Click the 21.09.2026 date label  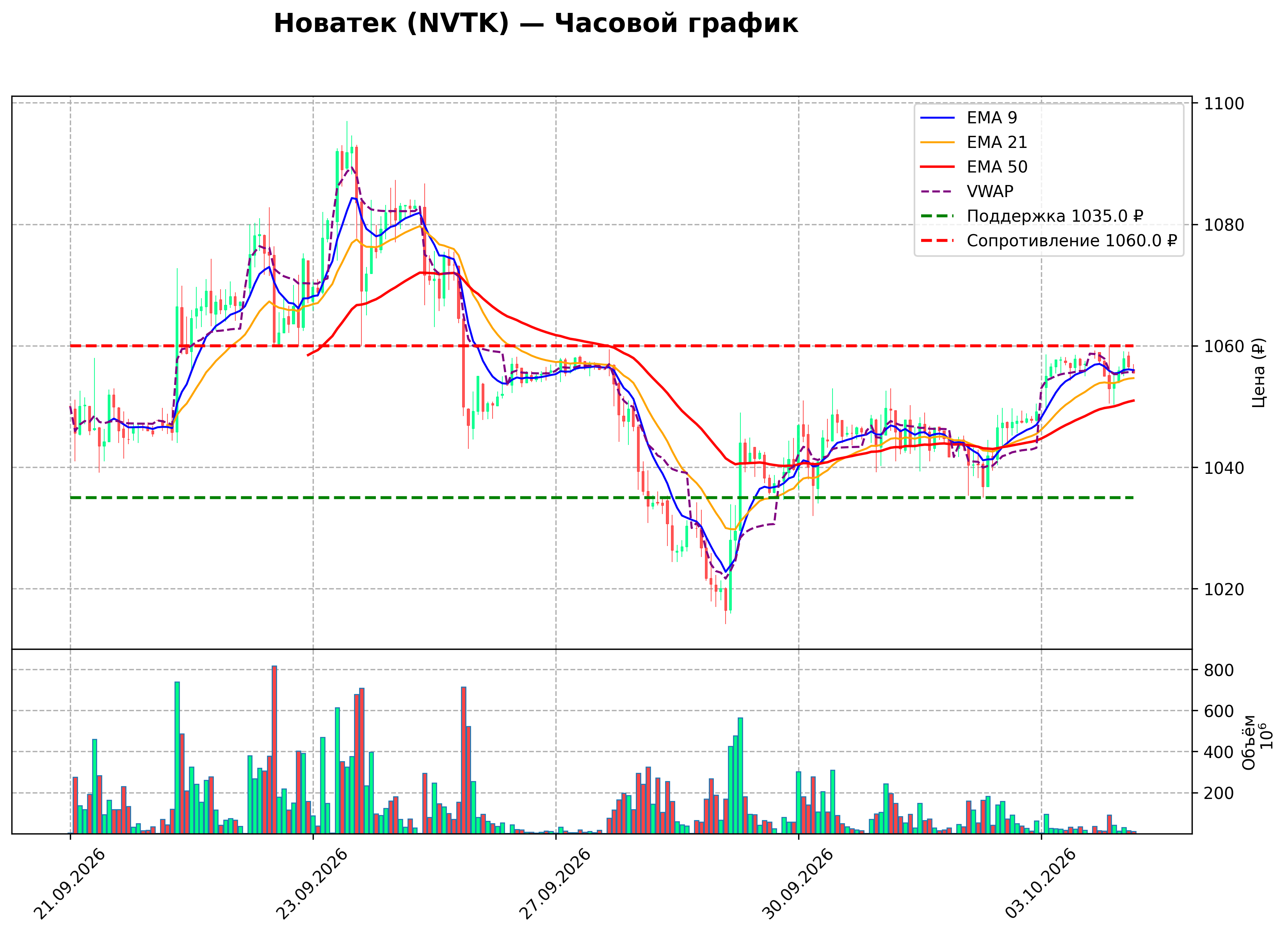[x=69, y=884]
